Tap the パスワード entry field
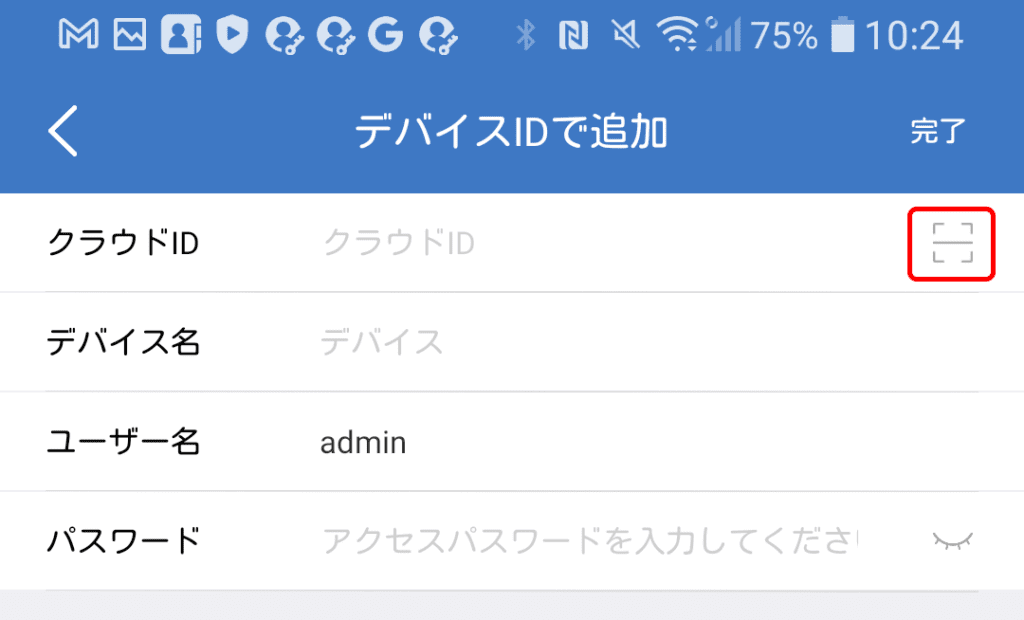The image size is (1024, 620). pos(590,541)
